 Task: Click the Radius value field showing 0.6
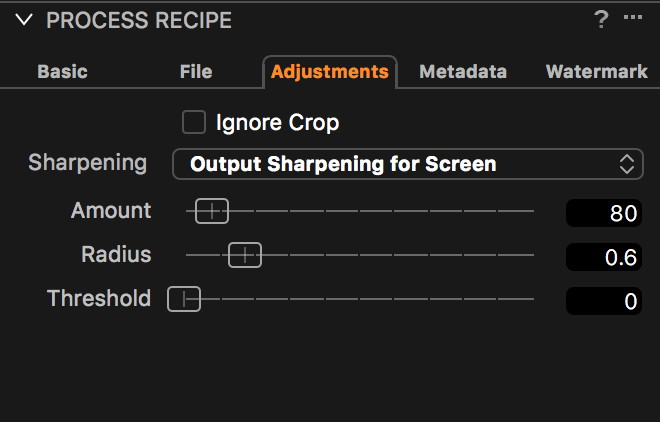tap(603, 257)
